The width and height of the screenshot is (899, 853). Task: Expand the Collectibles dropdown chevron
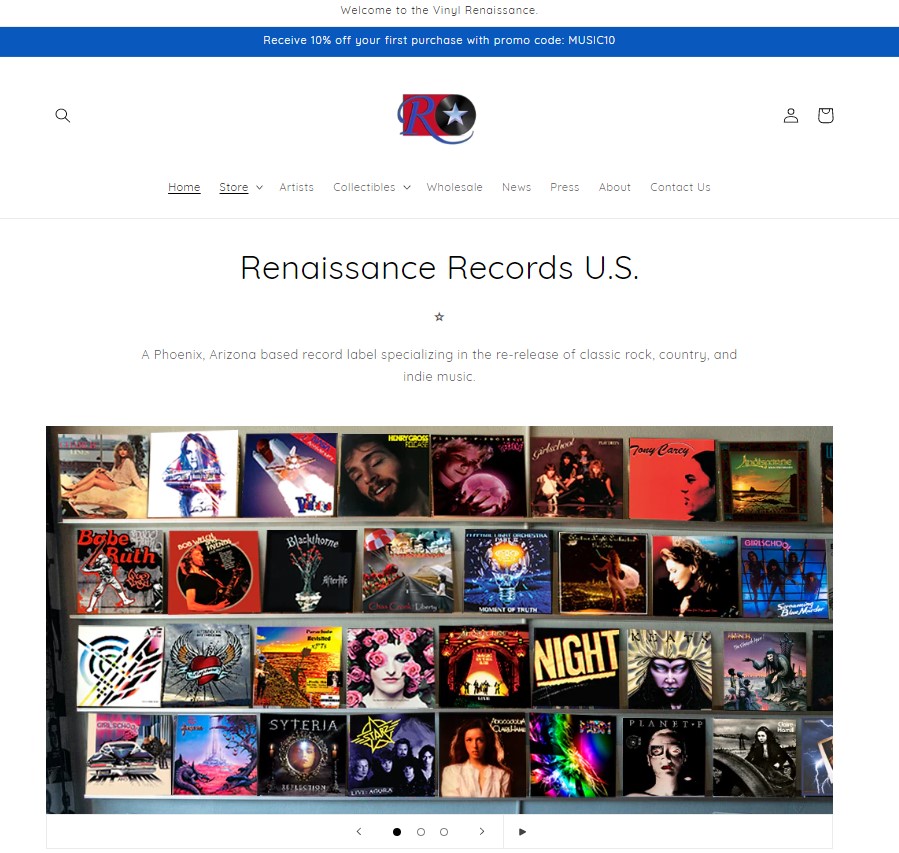click(407, 187)
